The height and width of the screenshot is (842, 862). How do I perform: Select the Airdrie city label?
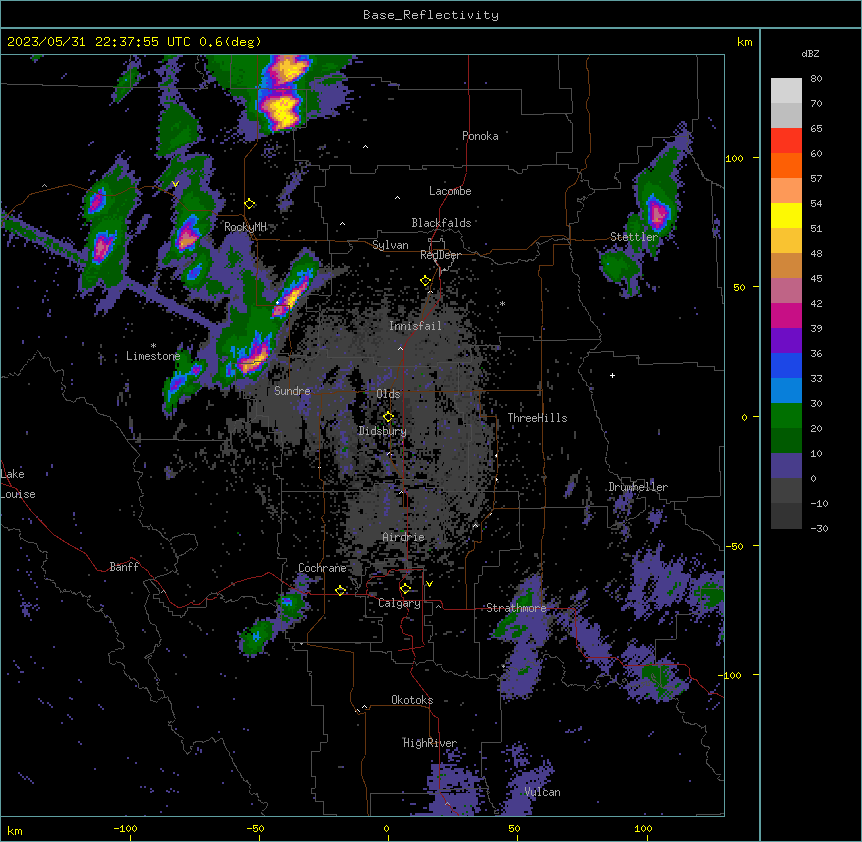(x=403, y=537)
